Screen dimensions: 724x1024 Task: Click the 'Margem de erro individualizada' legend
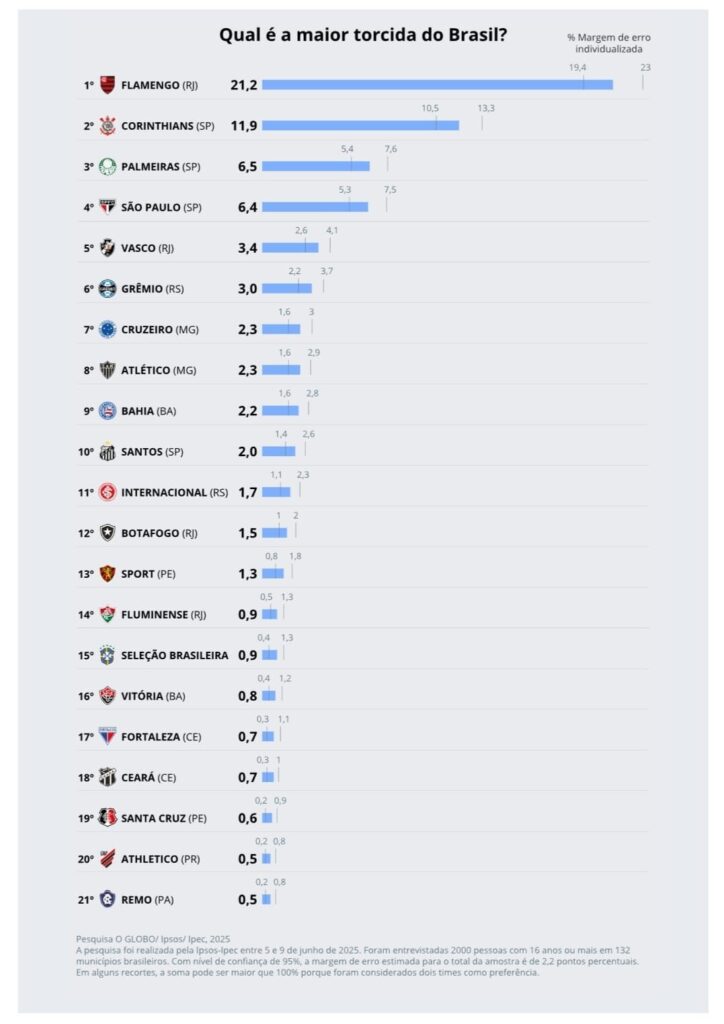[x=608, y=43]
